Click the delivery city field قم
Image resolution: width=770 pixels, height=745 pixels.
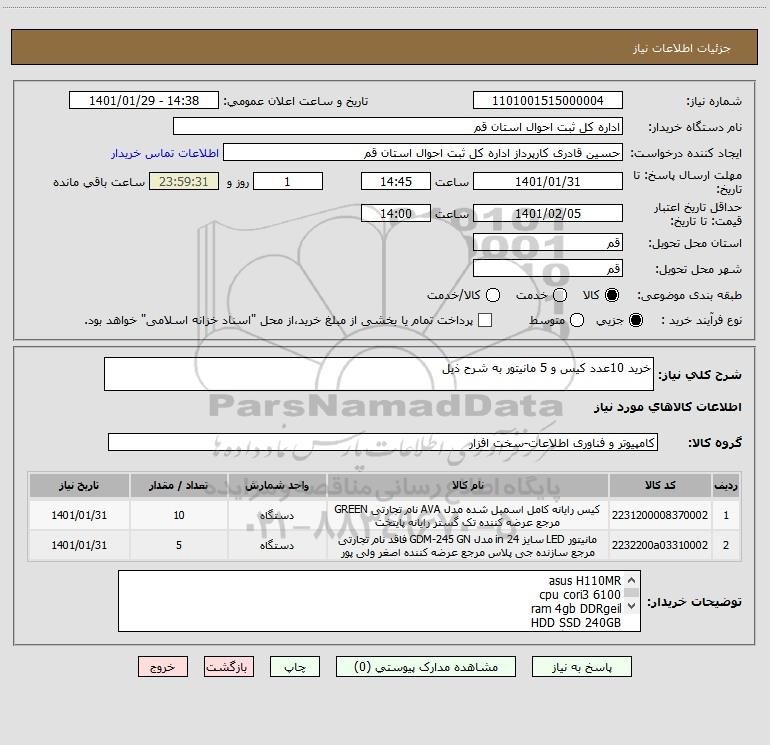pos(548,268)
